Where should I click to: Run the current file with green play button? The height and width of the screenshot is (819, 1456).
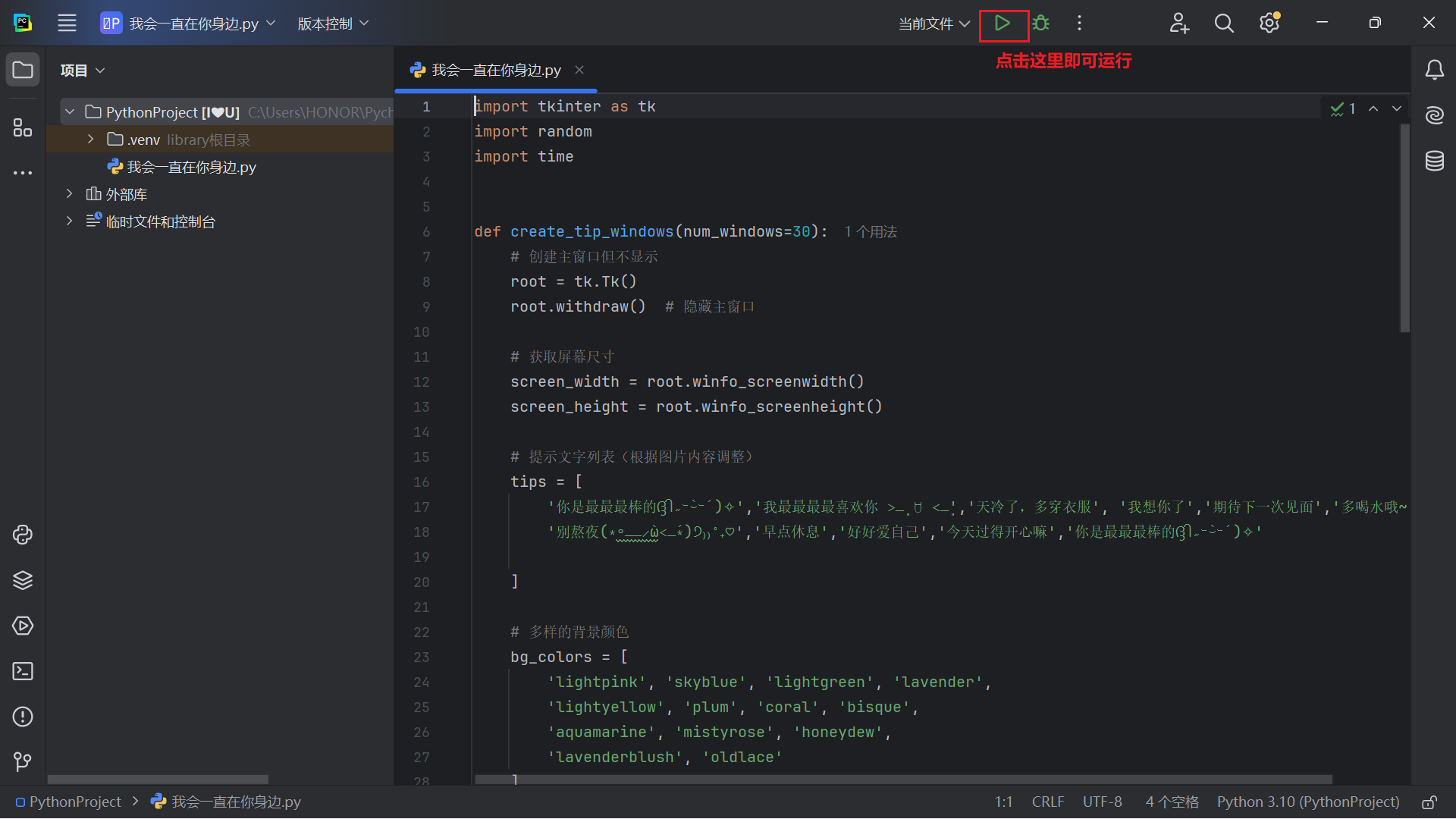(1002, 24)
